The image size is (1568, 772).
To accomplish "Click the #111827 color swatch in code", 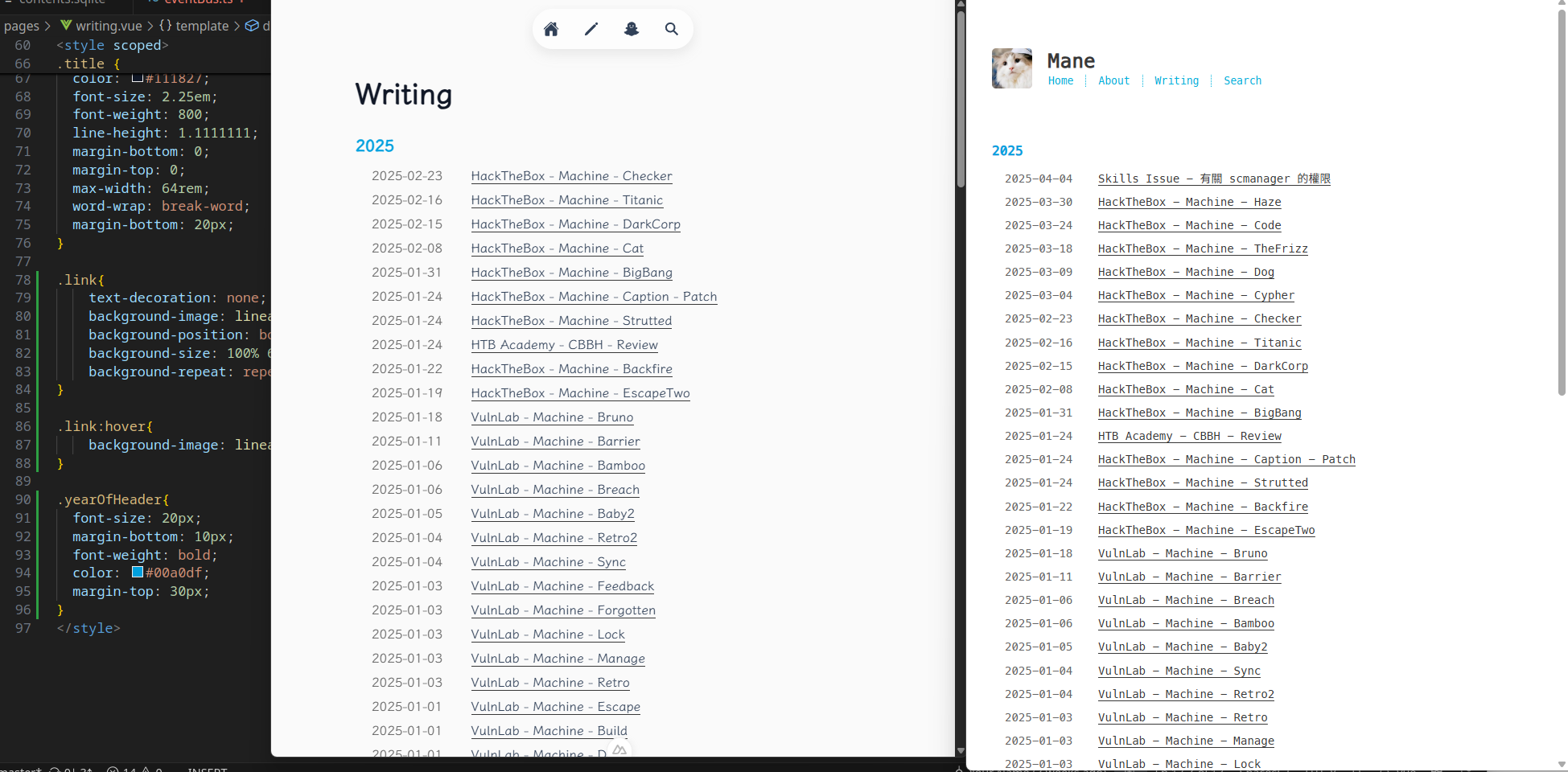I will [x=138, y=78].
